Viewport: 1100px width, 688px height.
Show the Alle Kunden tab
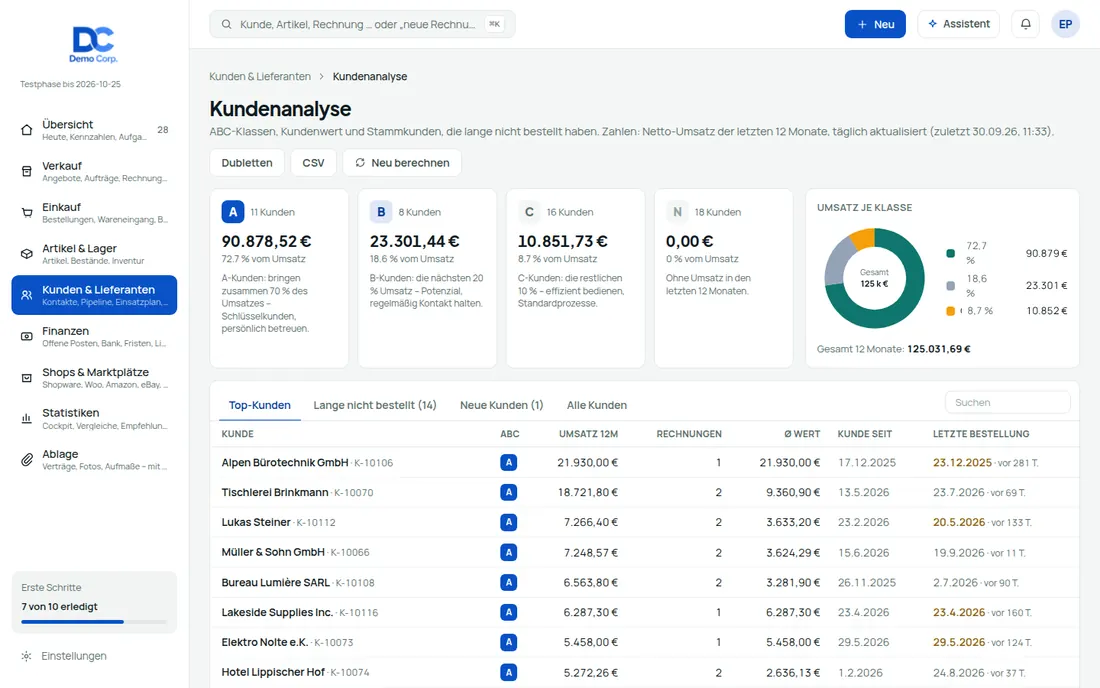coord(597,405)
